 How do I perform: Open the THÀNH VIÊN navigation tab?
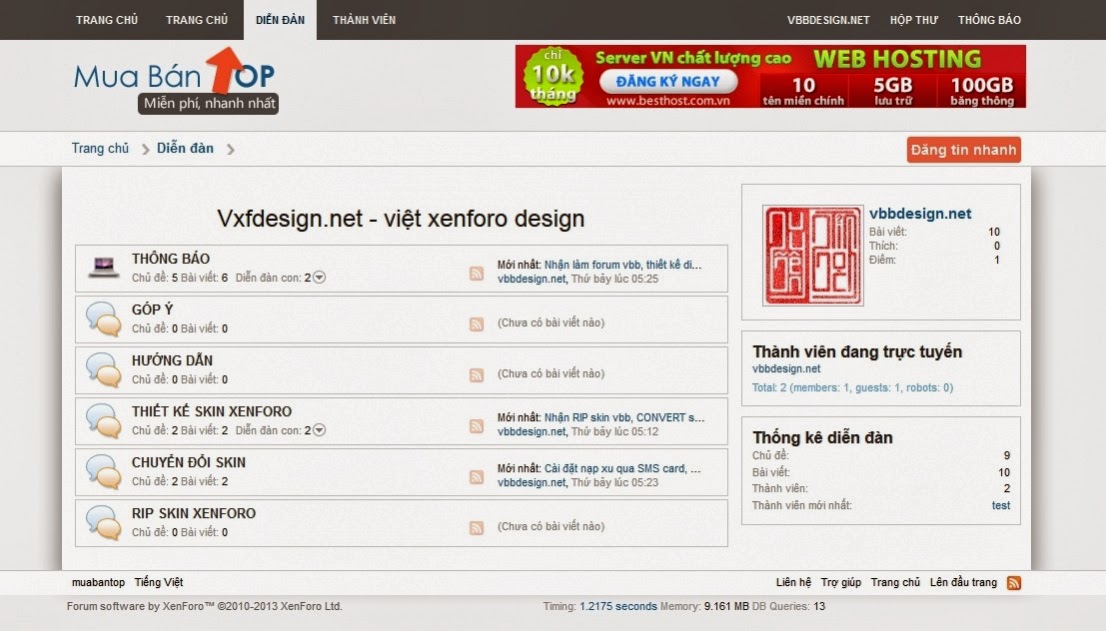(364, 20)
